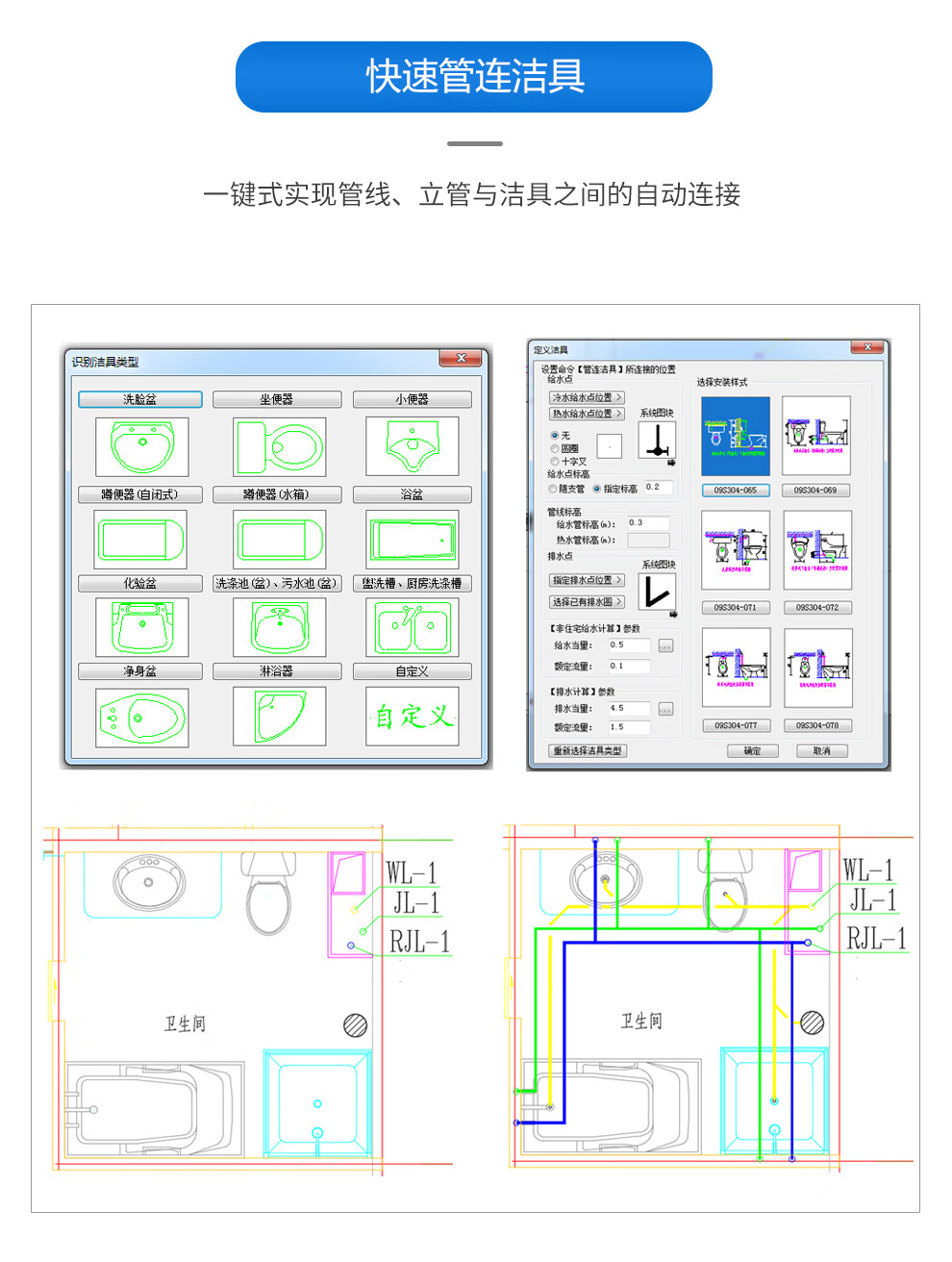
Task: Click the small arrow under supply block
Action: coord(671,464)
